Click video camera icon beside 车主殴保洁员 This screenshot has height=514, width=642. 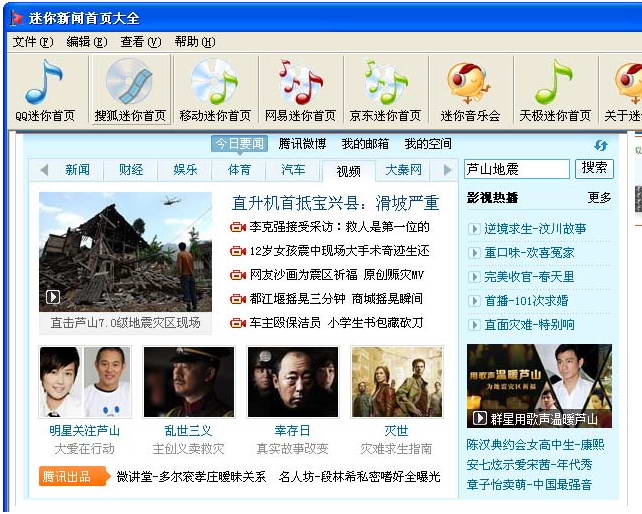(x=237, y=323)
